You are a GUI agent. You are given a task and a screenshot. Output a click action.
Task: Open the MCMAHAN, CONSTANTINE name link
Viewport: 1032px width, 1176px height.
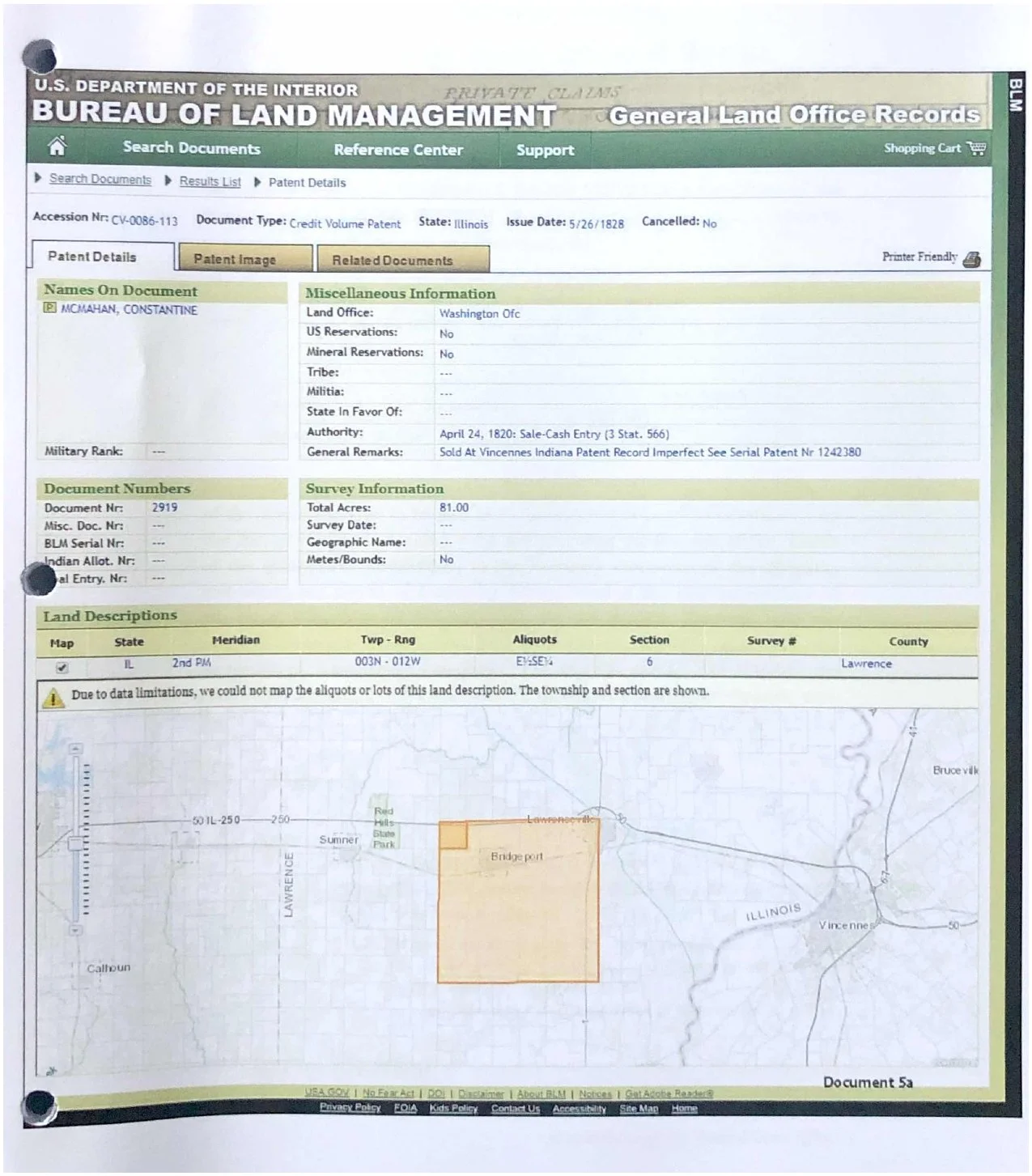pos(129,309)
